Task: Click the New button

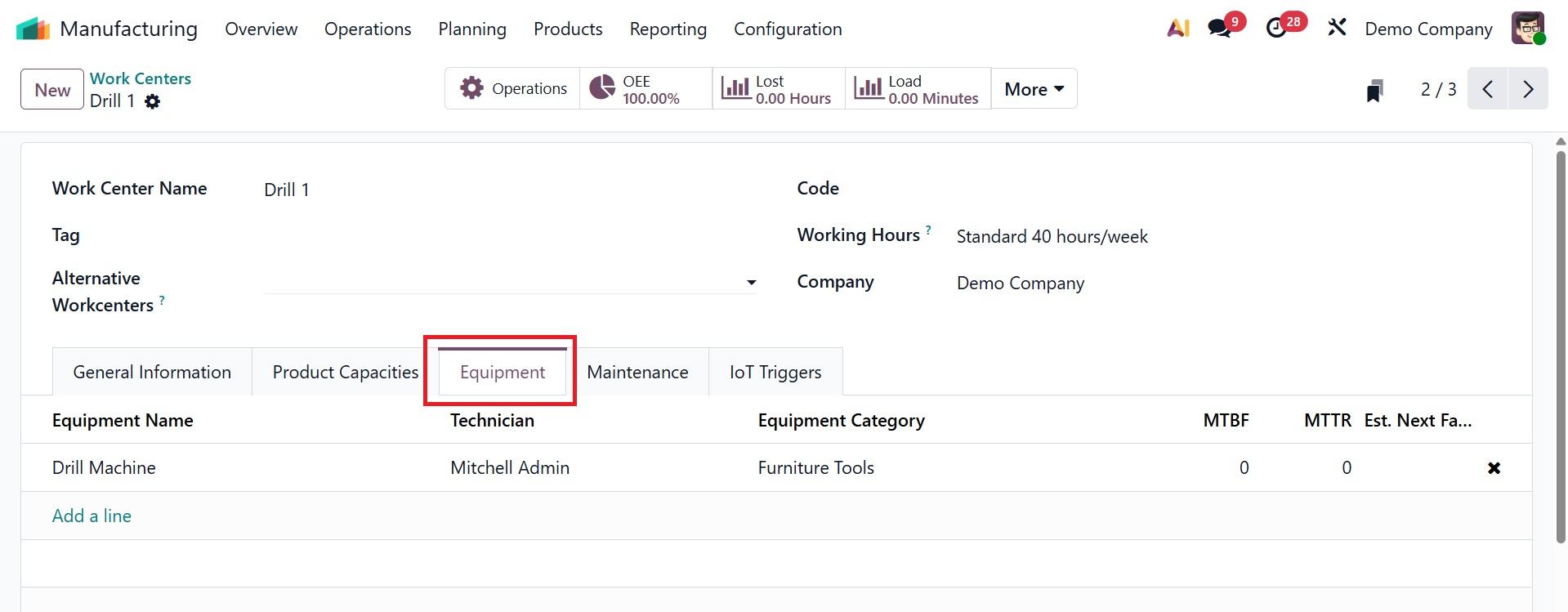Action: pos(52,90)
